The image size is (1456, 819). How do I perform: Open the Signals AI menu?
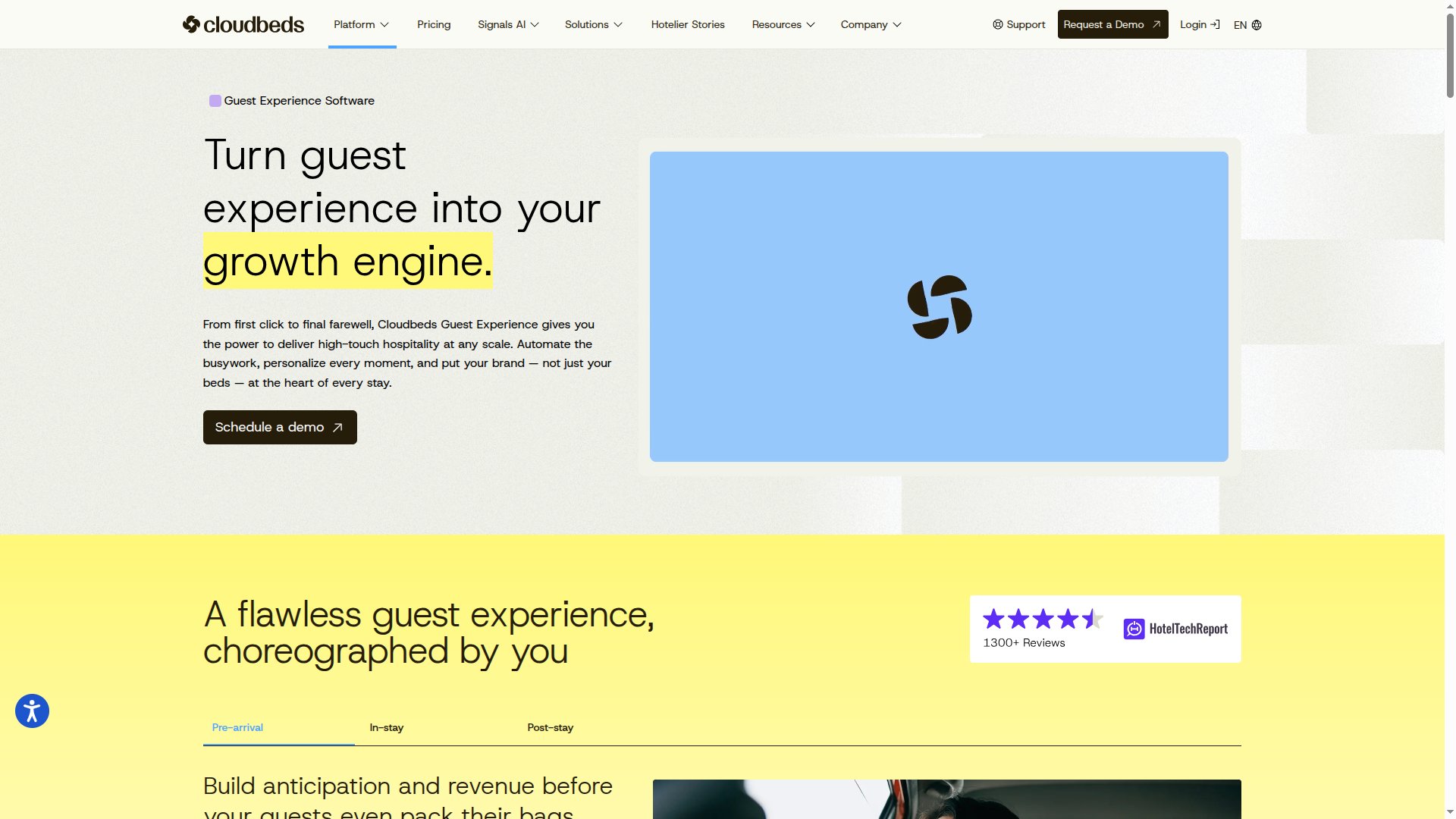click(507, 24)
